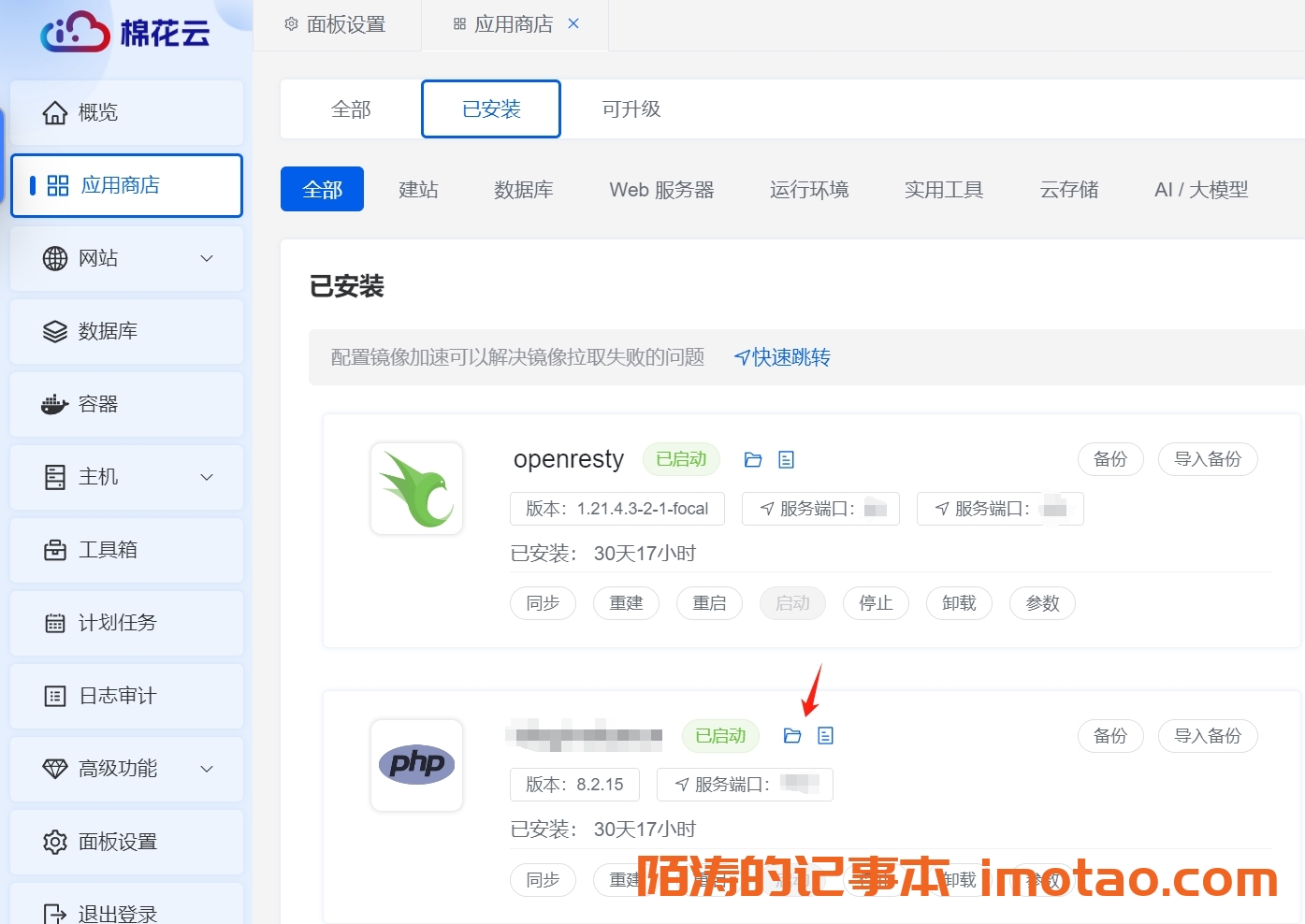This screenshot has height=924, width=1305.
Task: Switch to the 可升级 tab
Action: (631, 109)
